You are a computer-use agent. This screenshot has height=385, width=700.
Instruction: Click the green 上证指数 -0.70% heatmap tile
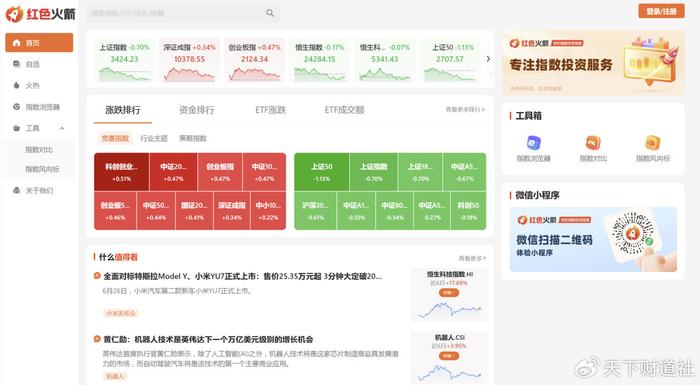point(374,172)
